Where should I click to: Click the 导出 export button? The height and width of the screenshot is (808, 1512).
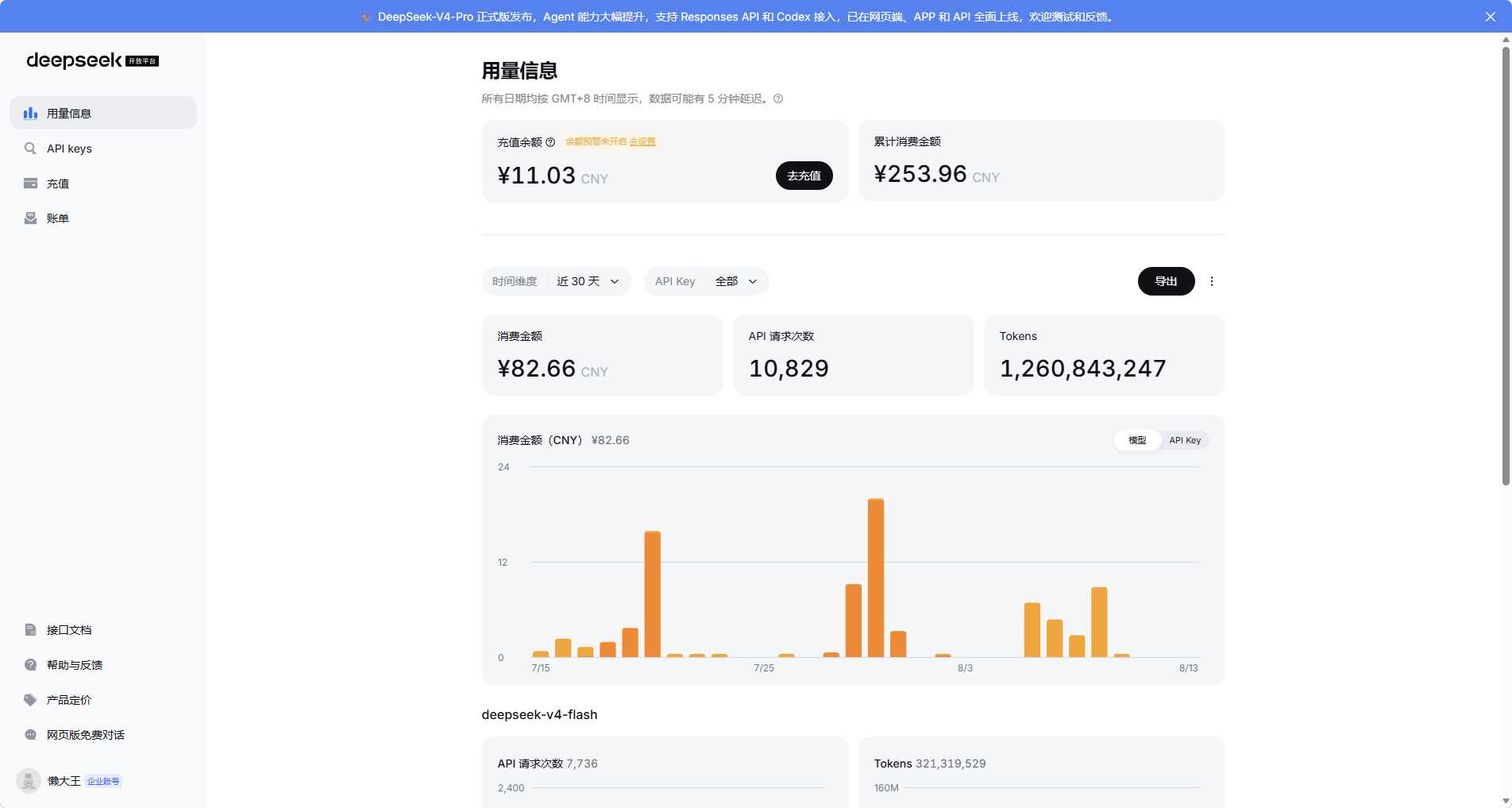(x=1166, y=281)
